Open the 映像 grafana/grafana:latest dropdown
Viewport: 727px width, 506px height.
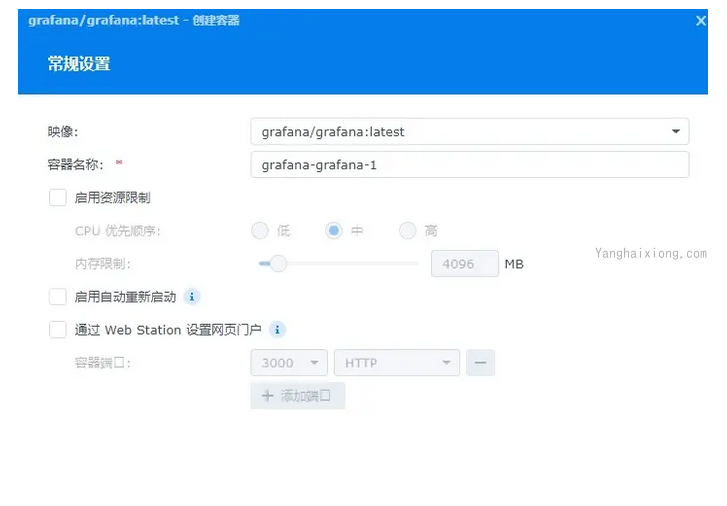click(x=470, y=132)
